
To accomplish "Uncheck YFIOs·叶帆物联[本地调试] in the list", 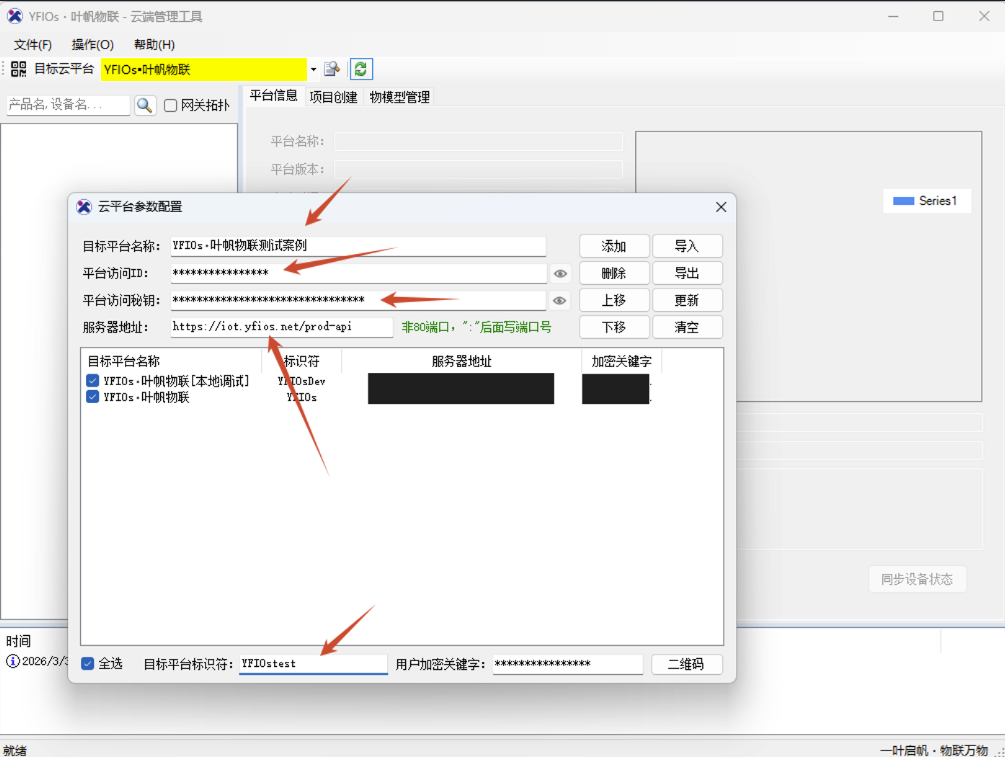I will 92,380.
